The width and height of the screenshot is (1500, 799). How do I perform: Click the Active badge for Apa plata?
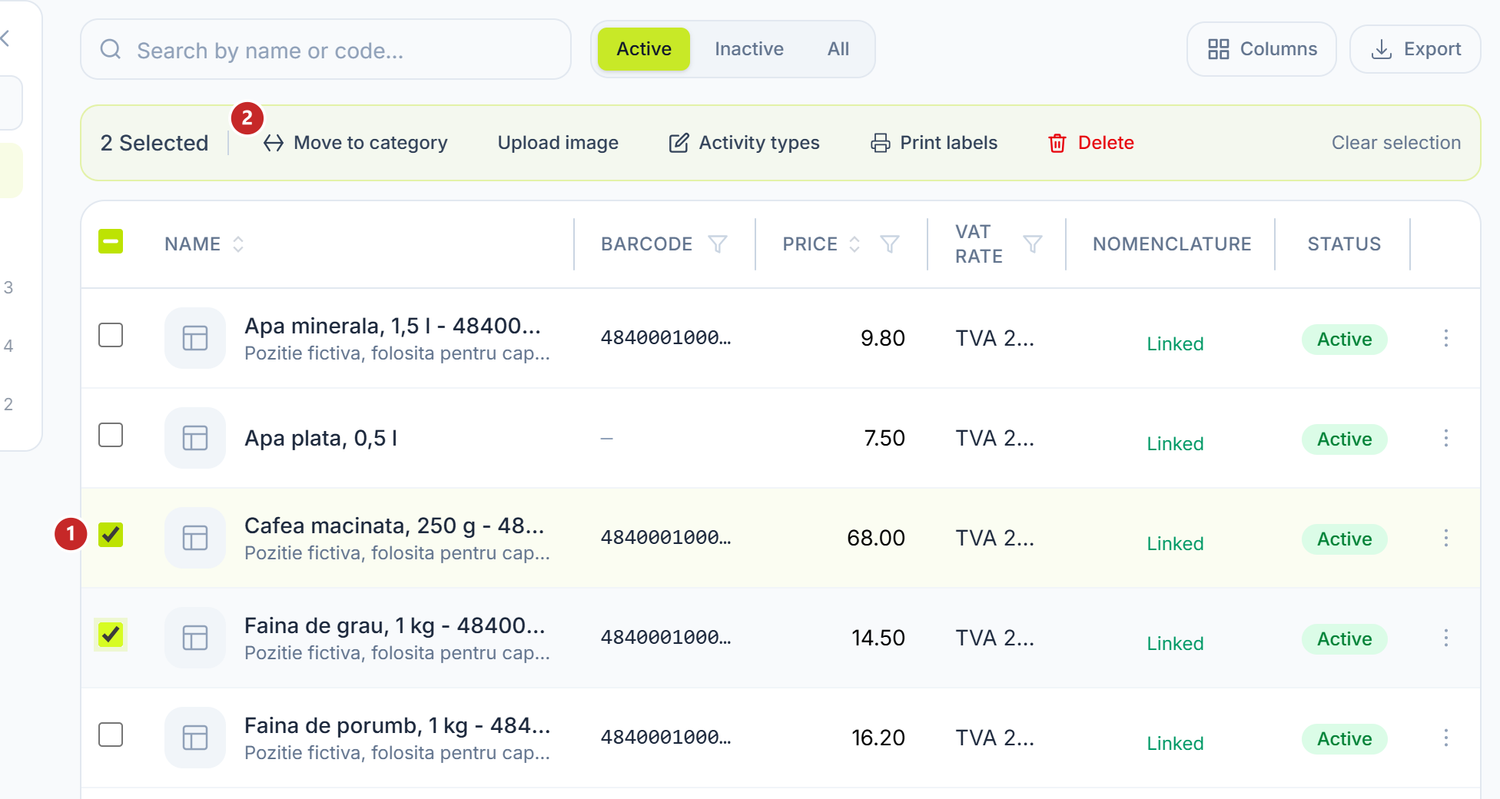[1344, 439]
